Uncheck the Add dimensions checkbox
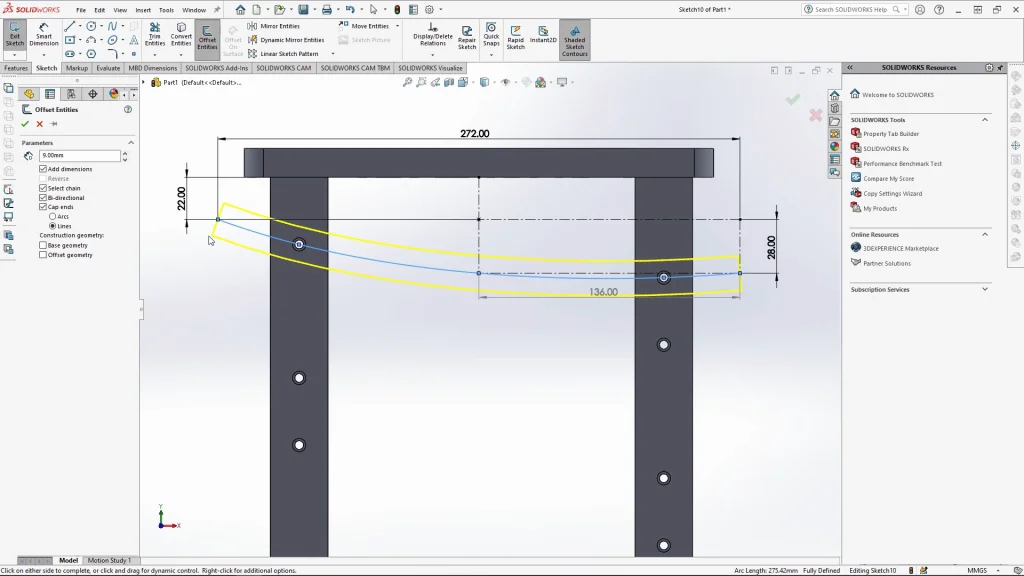The height and width of the screenshot is (576, 1024). tap(43, 169)
